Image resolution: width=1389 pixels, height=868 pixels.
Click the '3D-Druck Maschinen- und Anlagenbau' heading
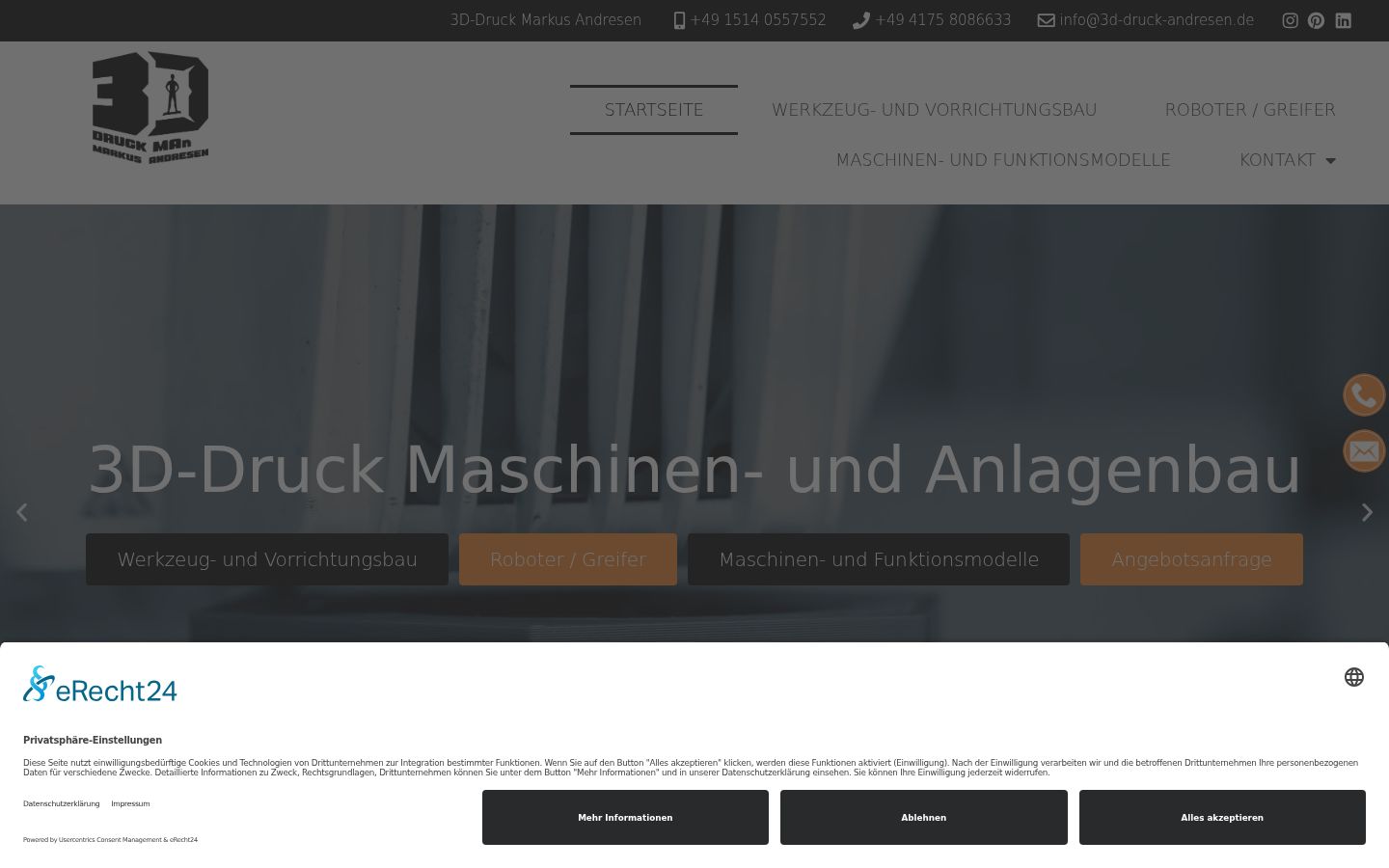click(694, 471)
